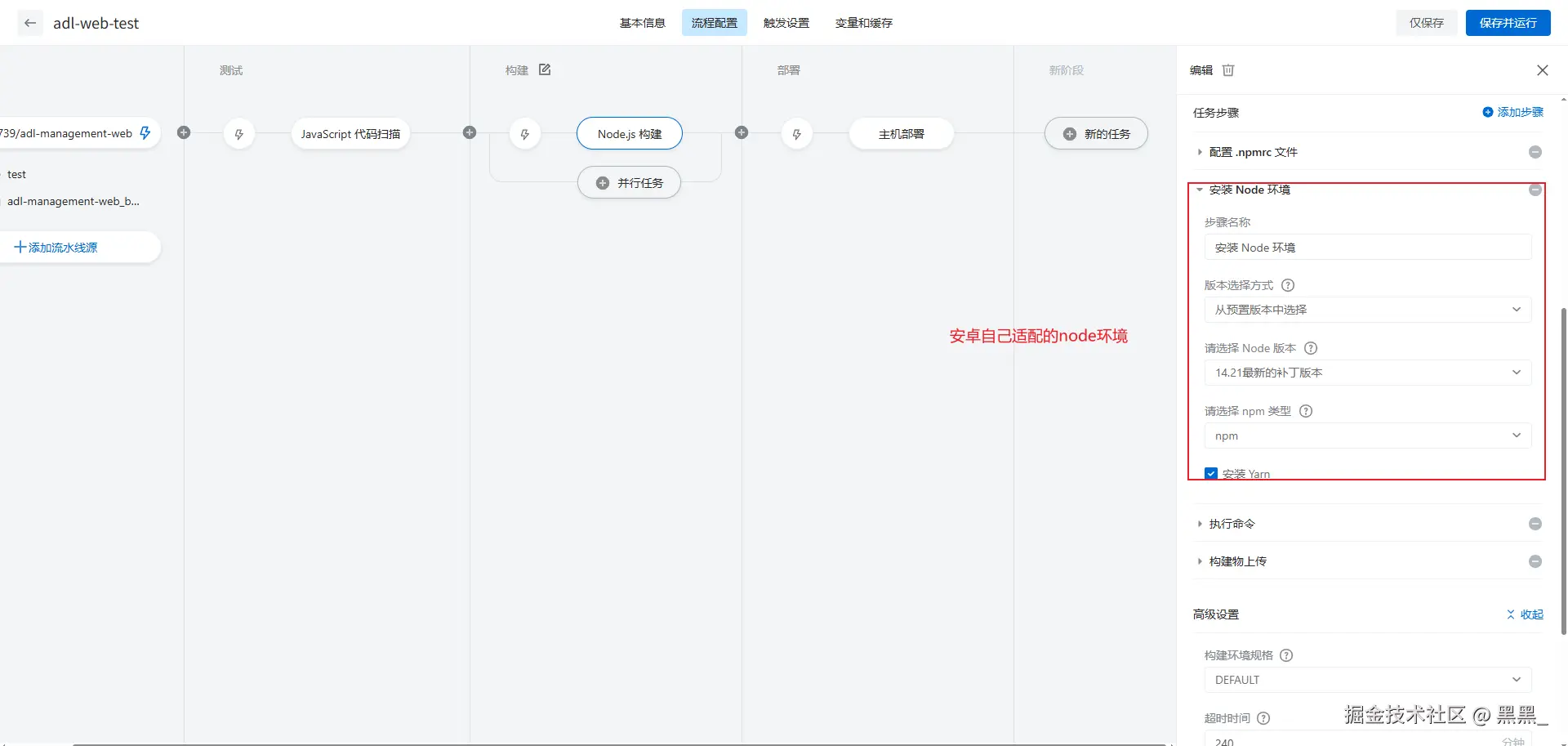Collapse the 安装 Node 环境 step
The width and height of the screenshot is (1568, 746).
pos(1200,190)
